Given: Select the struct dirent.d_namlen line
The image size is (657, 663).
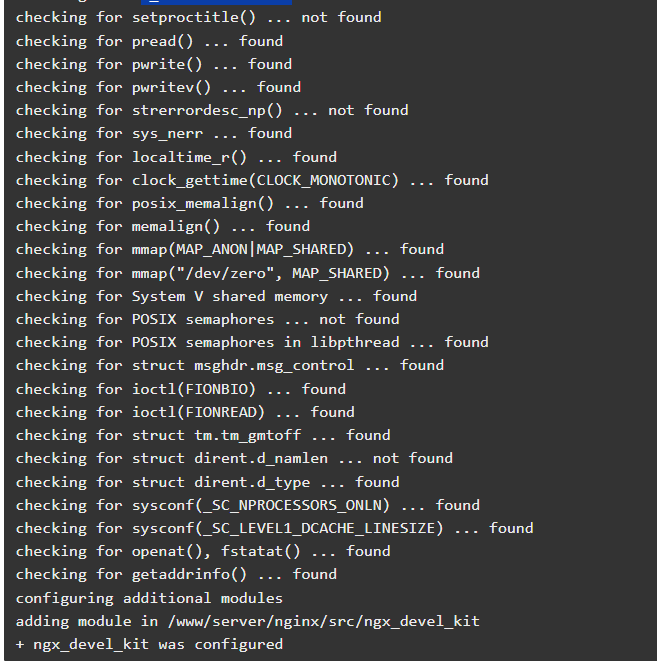Looking at the screenshot, I should point(234,459).
